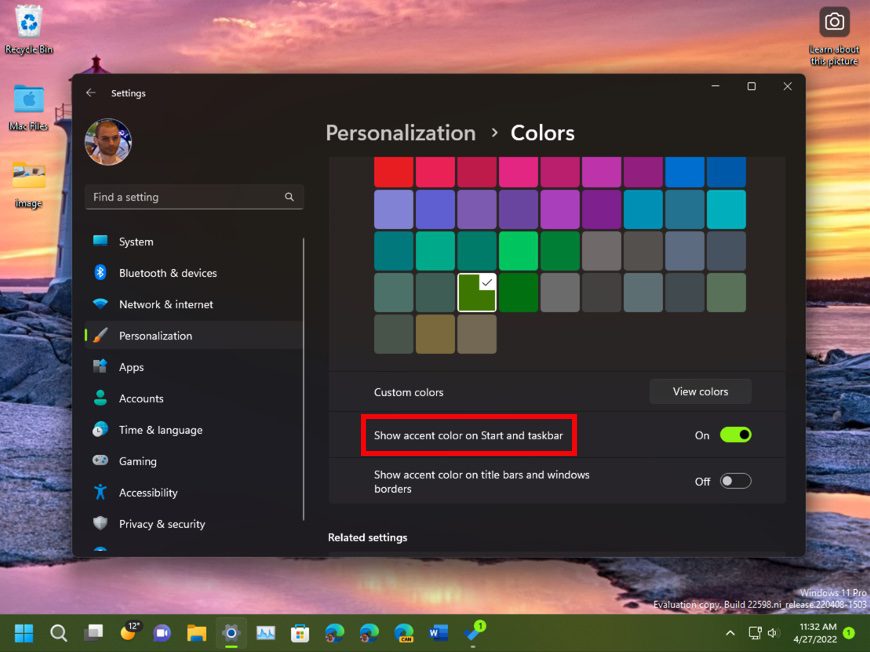This screenshot has height=652, width=870.
Task: Open Accounts settings category
Action: [194, 398]
